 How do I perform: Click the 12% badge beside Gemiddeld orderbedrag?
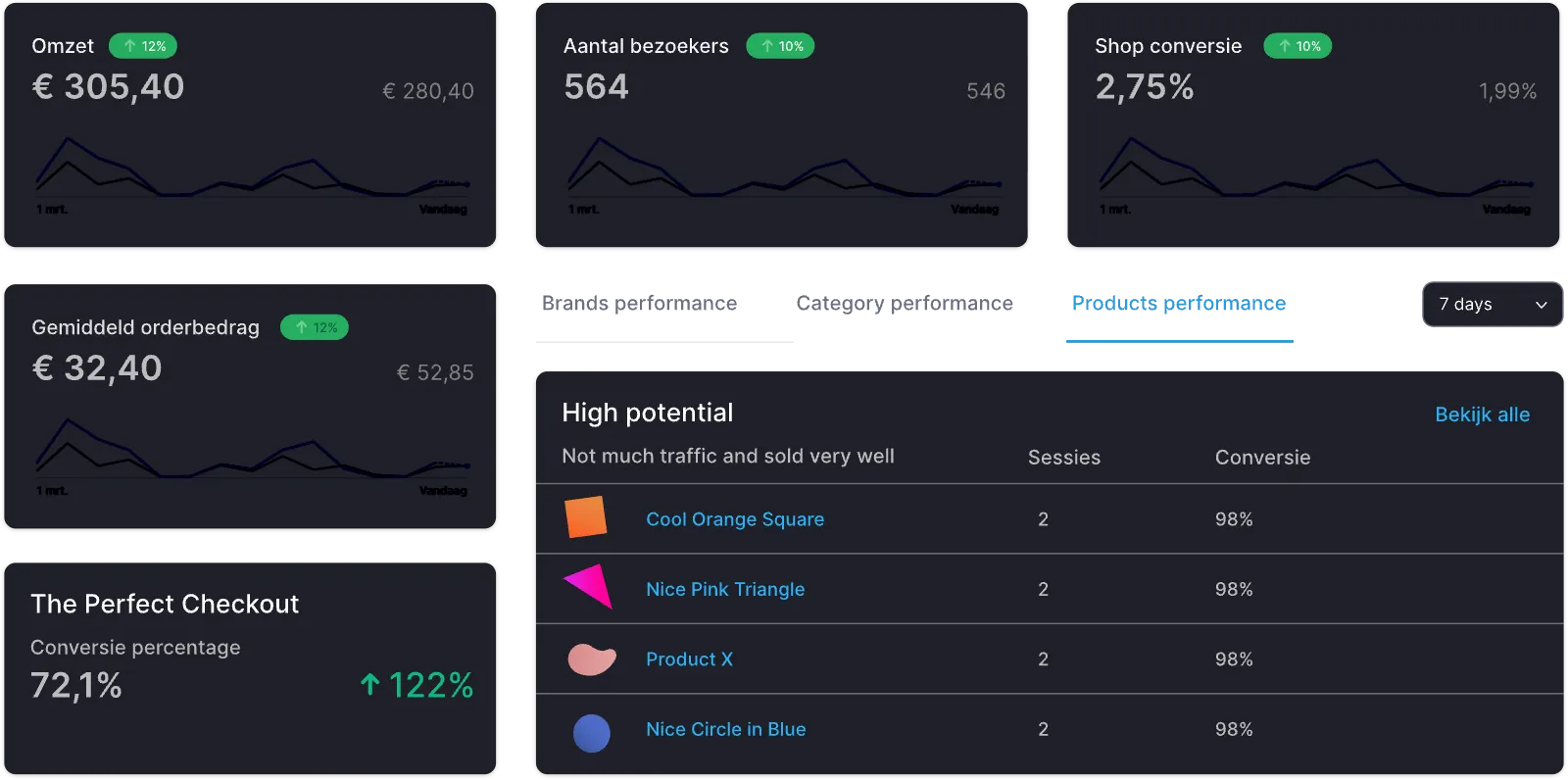pos(315,327)
